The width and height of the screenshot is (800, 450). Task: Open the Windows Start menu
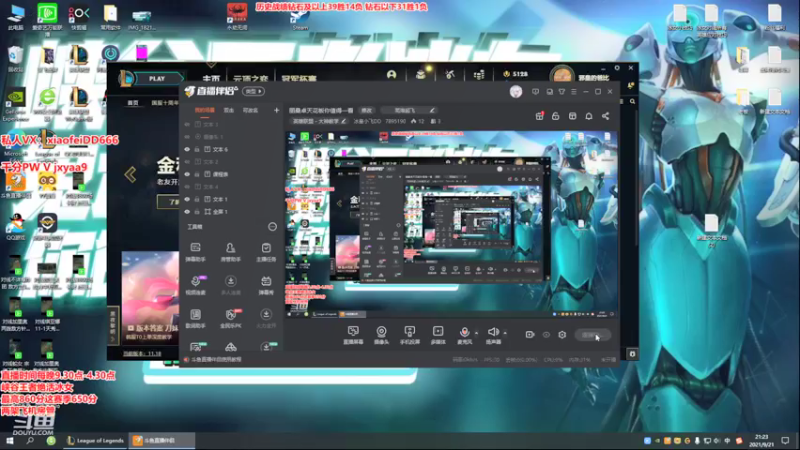(9, 440)
